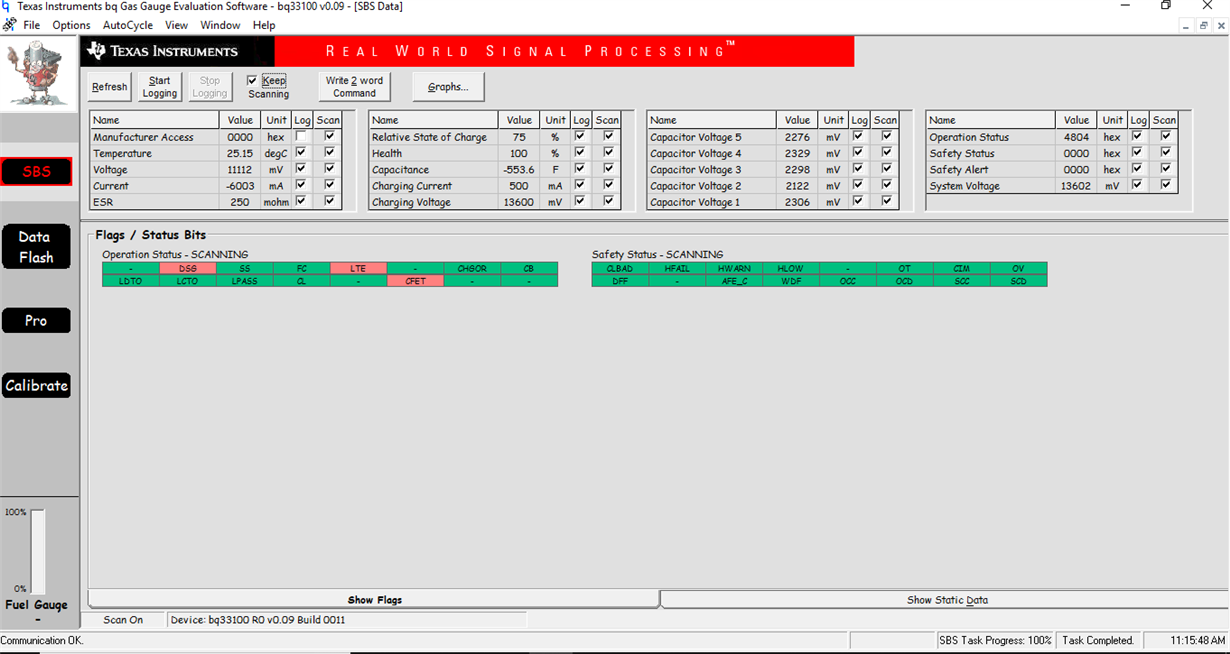Image resolution: width=1230 pixels, height=654 pixels.
Task: Click the CB flag in Operation Status
Action: point(529,268)
